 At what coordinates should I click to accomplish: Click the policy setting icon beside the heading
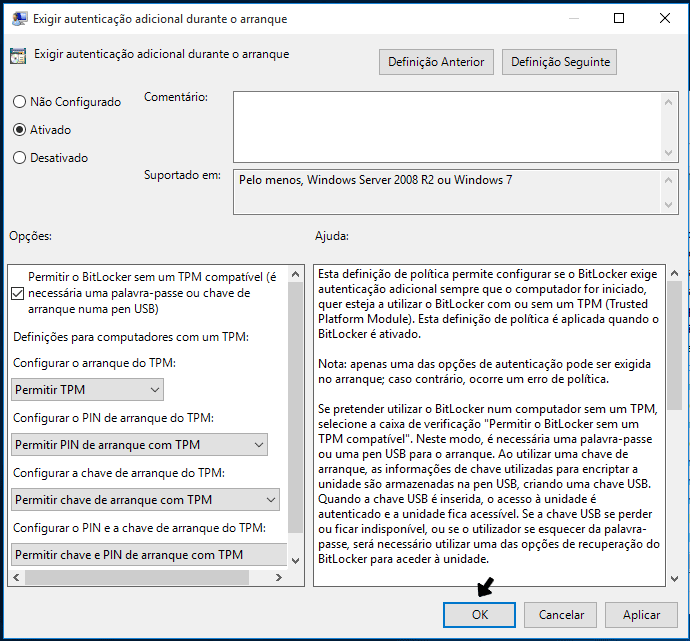pyautogui.click(x=18, y=56)
